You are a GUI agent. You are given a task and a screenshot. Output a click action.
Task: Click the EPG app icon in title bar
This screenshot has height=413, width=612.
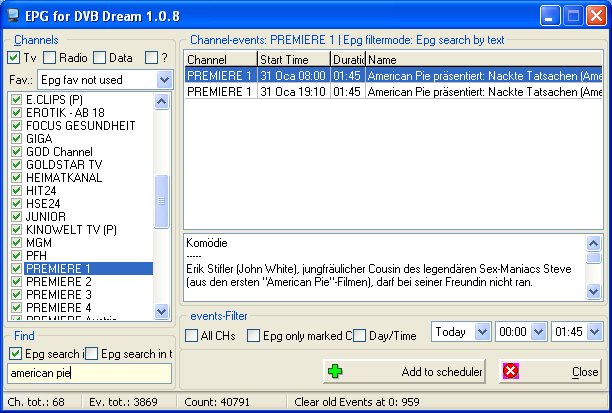pyautogui.click(x=13, y=15)
